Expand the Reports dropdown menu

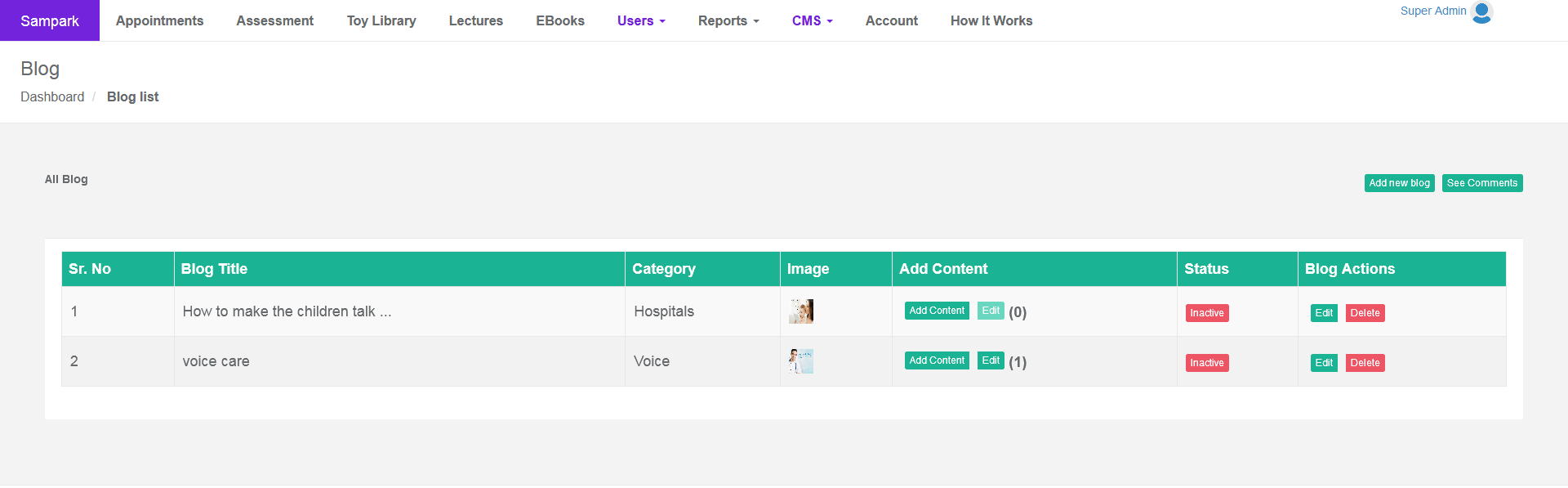point(728,20)
